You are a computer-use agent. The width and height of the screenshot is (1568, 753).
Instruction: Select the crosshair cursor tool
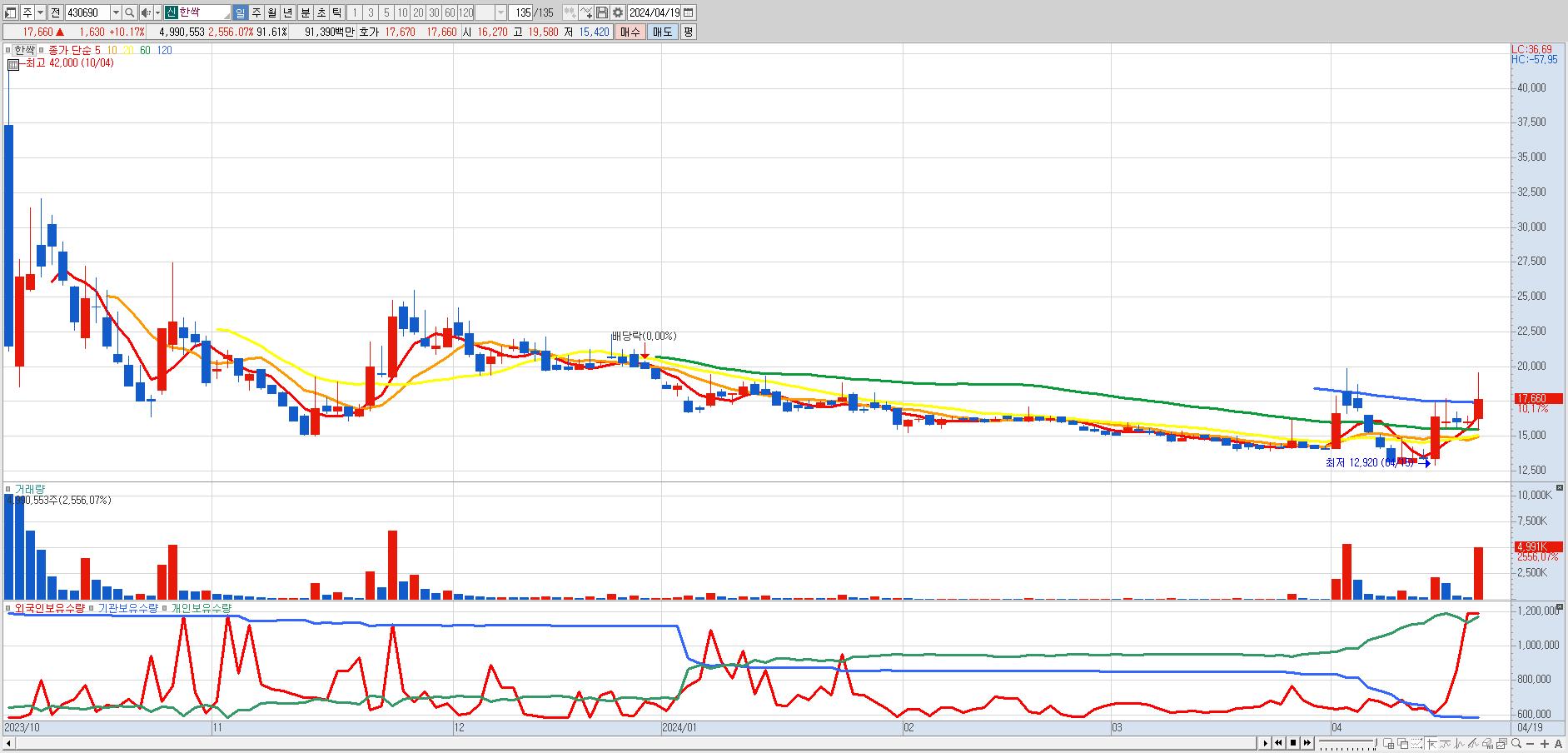tap(1431, 743)
